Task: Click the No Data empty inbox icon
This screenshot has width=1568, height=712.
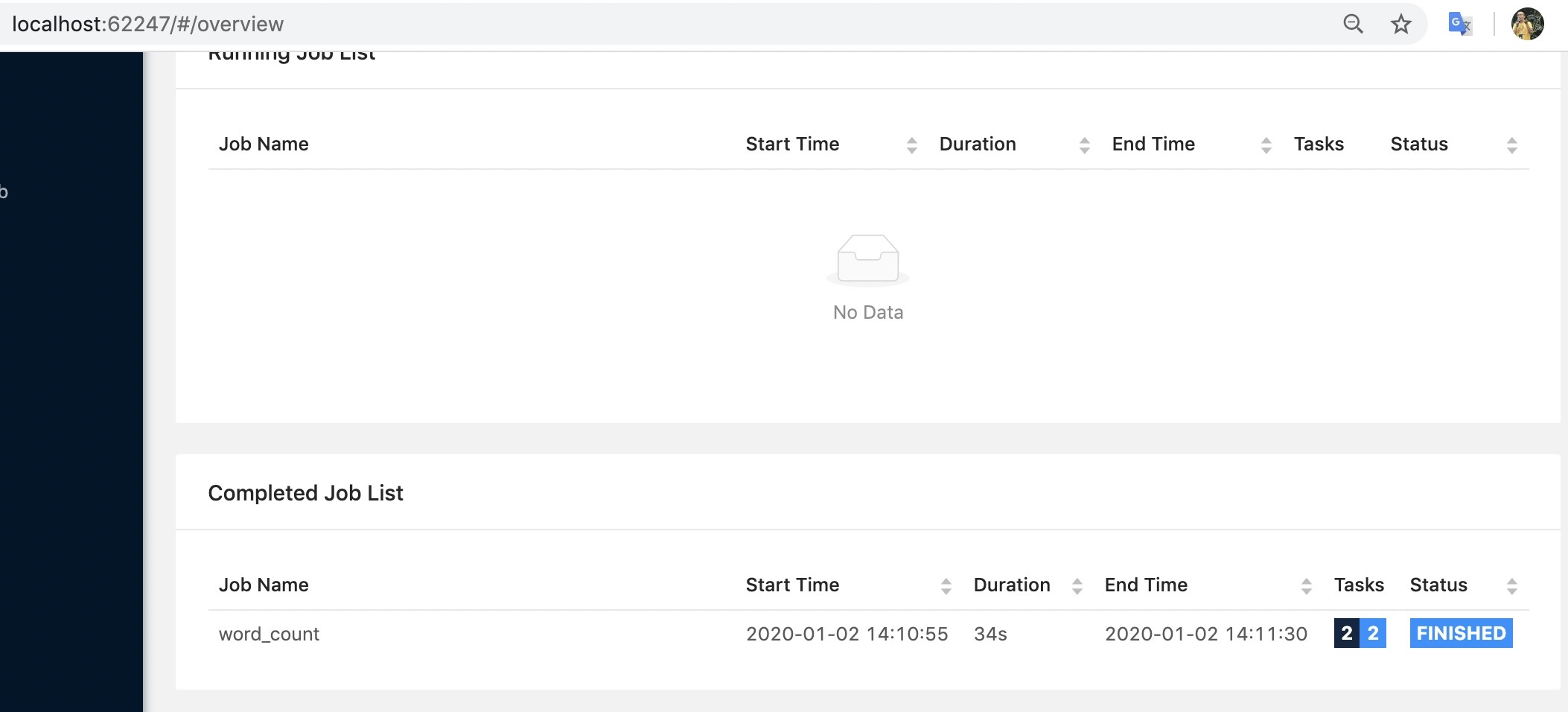Action: click(x=868, y=260)
